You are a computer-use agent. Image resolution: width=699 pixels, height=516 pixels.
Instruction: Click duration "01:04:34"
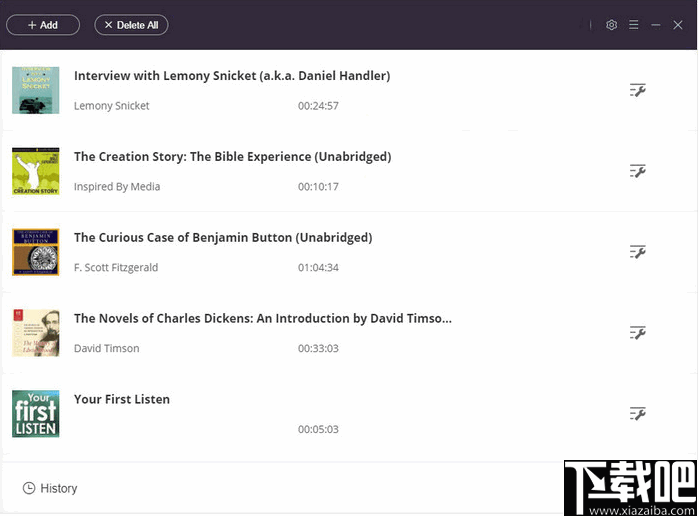[x=318, y=268]
